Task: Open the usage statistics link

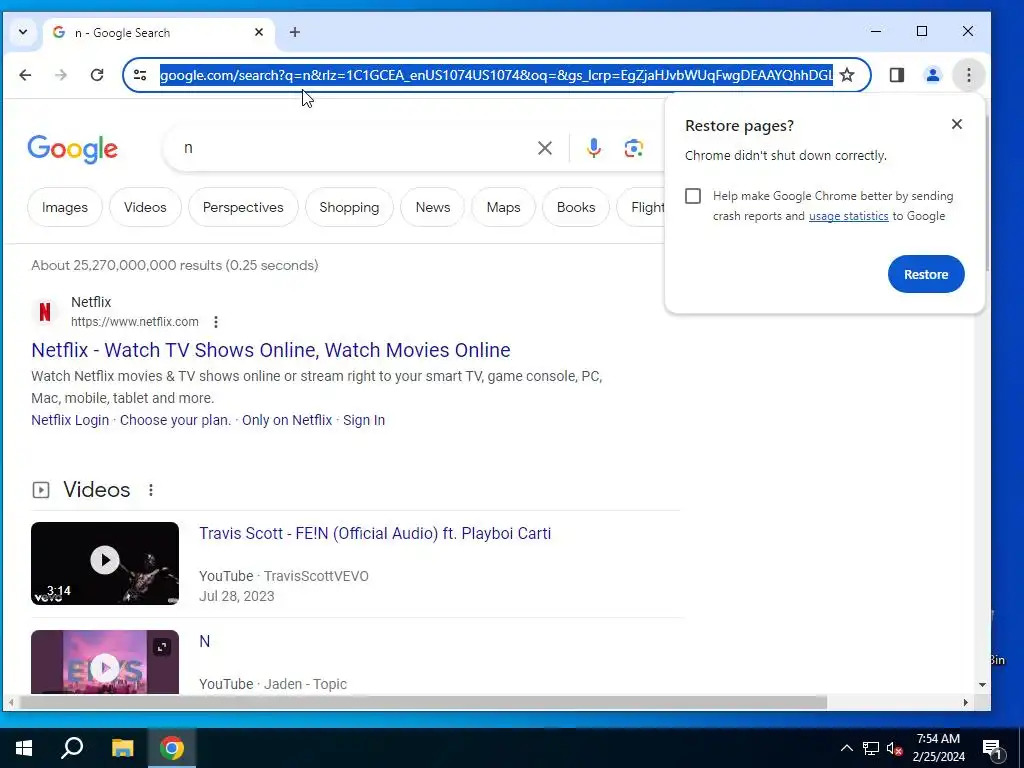Action: [x=848, y=216]
